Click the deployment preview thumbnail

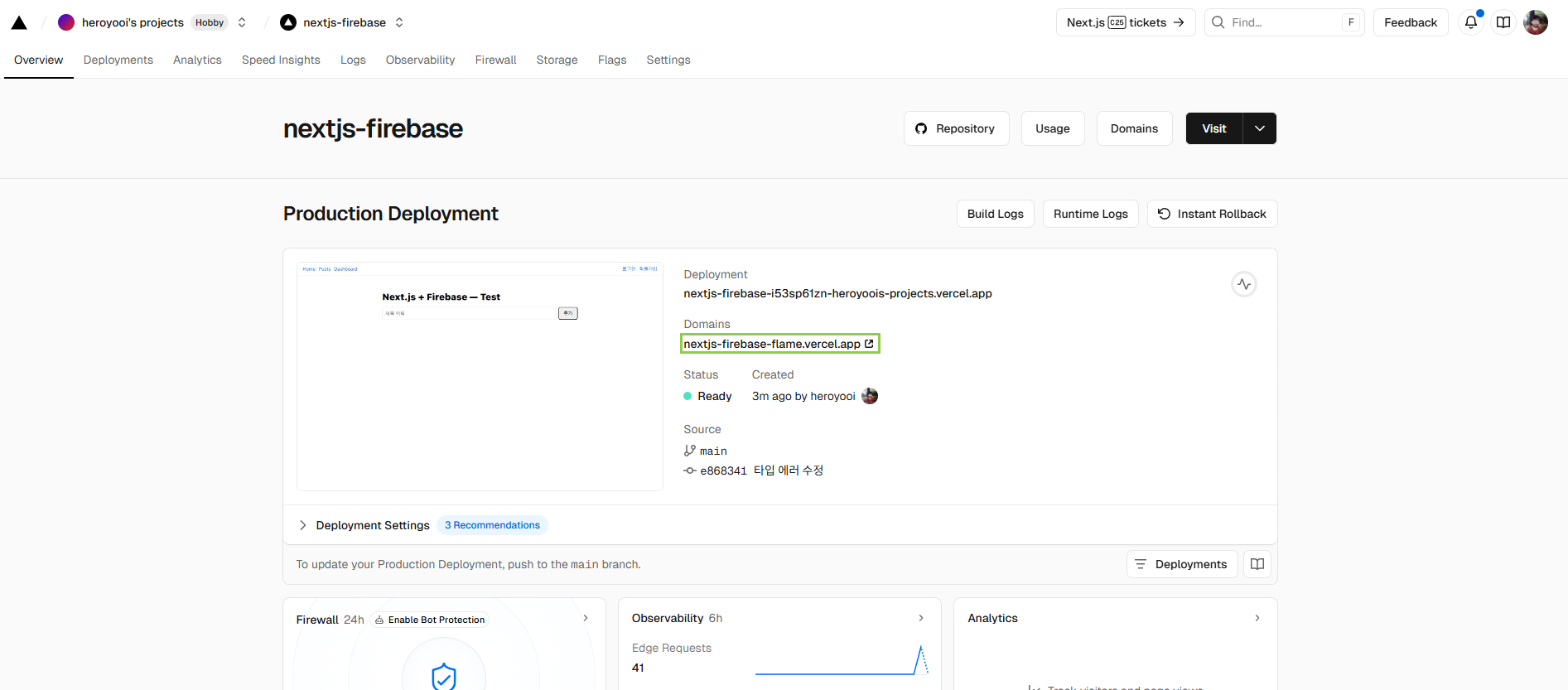480,376
